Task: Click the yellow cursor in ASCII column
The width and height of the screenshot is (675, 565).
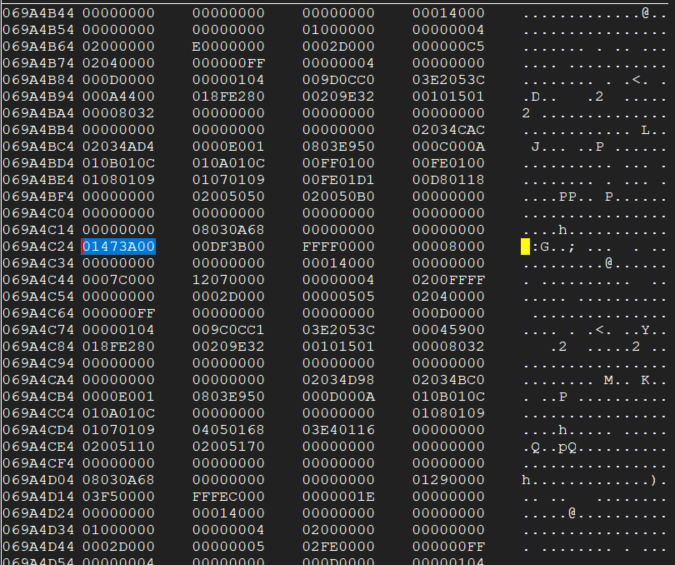Action: 525,246
